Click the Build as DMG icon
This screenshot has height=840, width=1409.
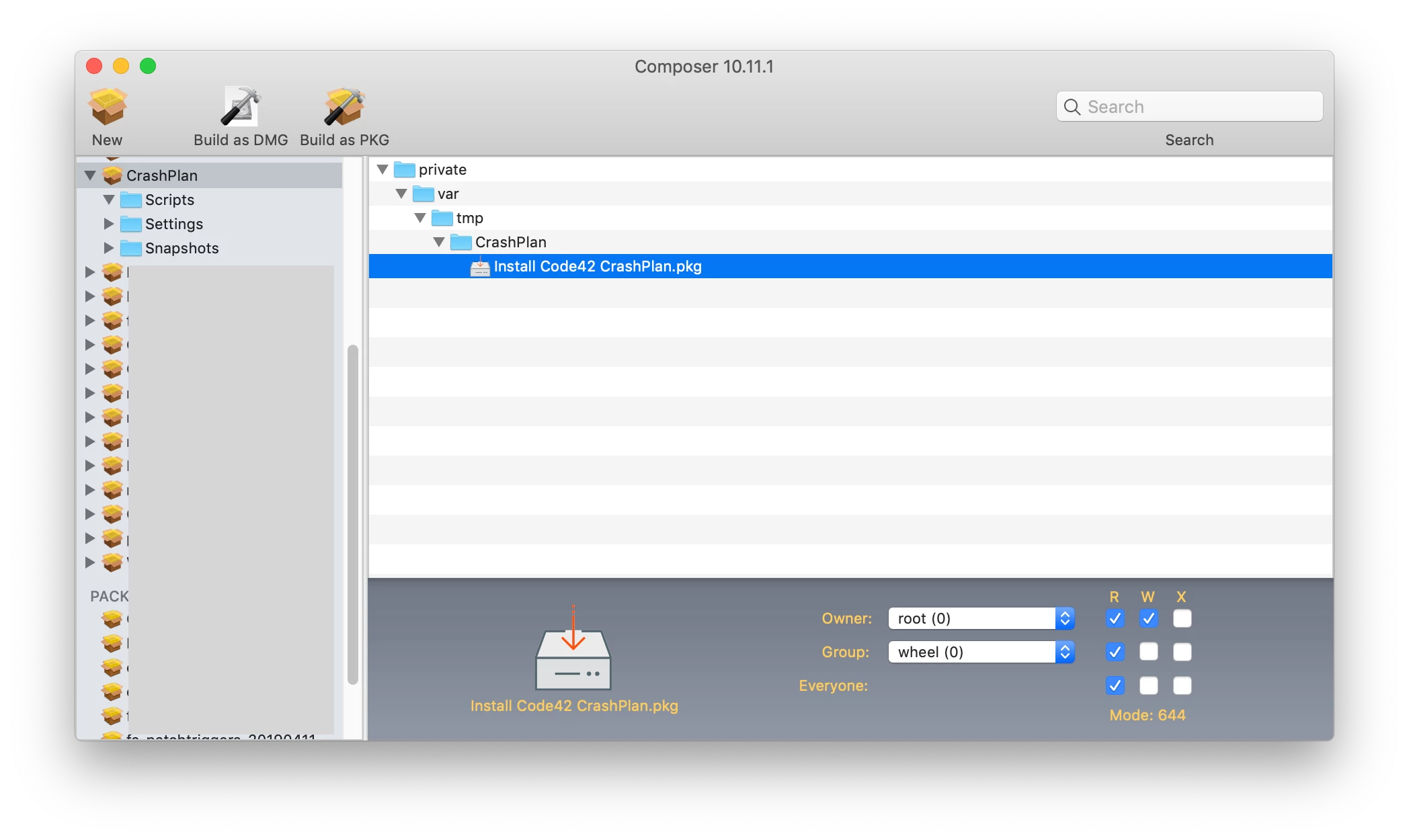pos(240,107)
